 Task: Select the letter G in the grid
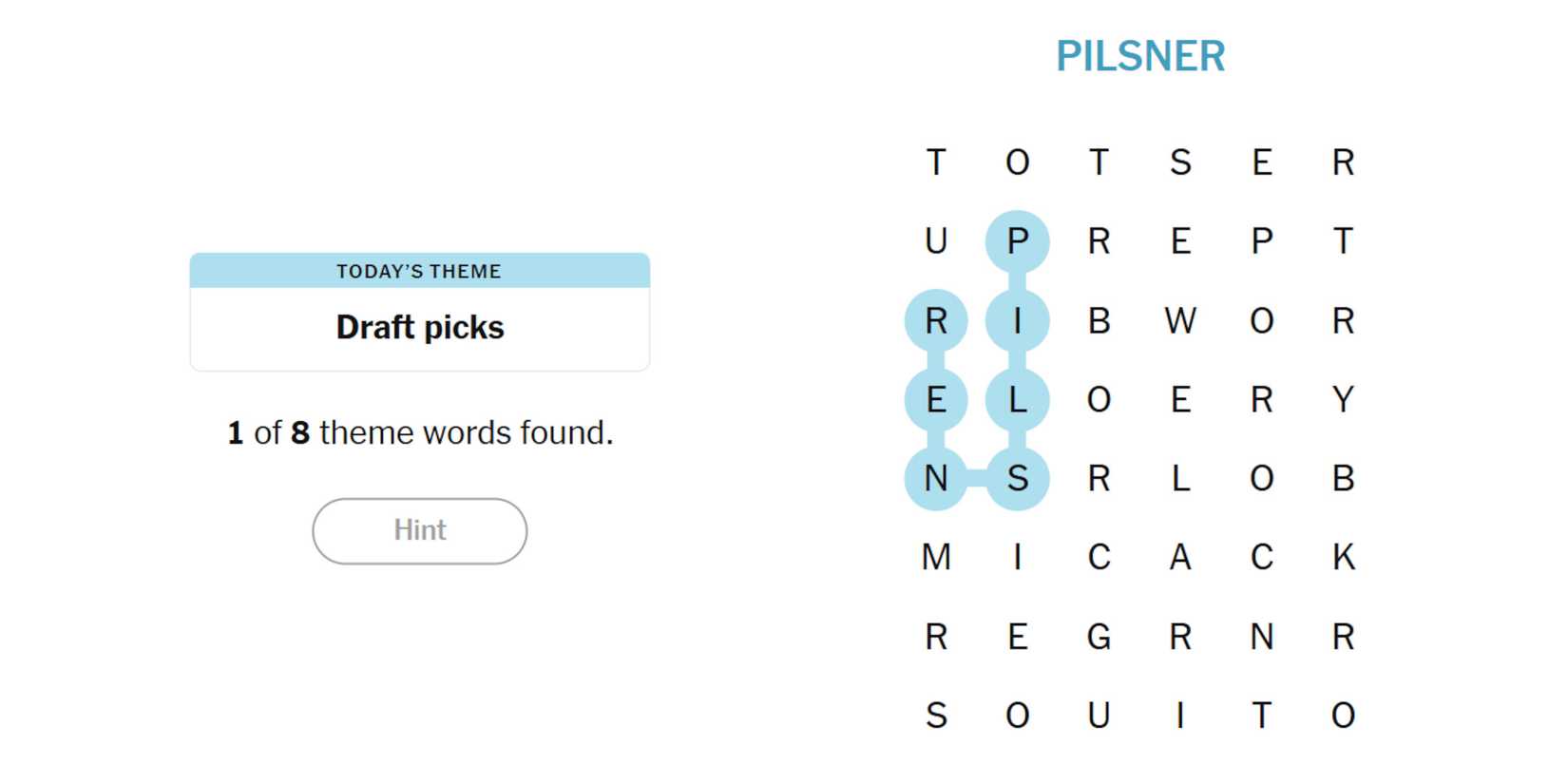coord(1099,637)
